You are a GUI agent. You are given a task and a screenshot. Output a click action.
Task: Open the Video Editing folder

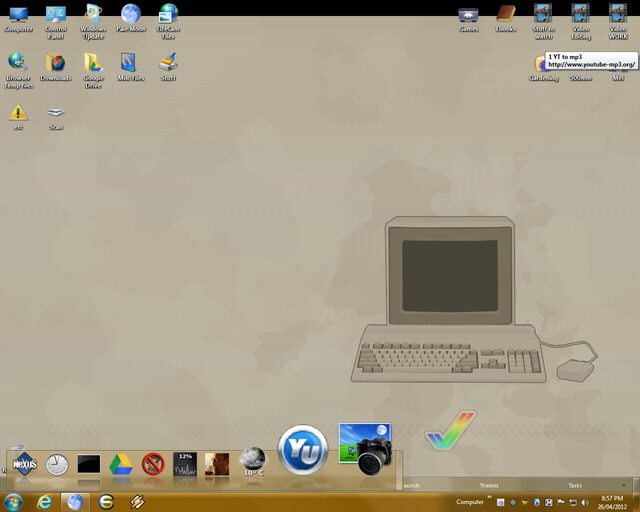click(x=580, y=22)
